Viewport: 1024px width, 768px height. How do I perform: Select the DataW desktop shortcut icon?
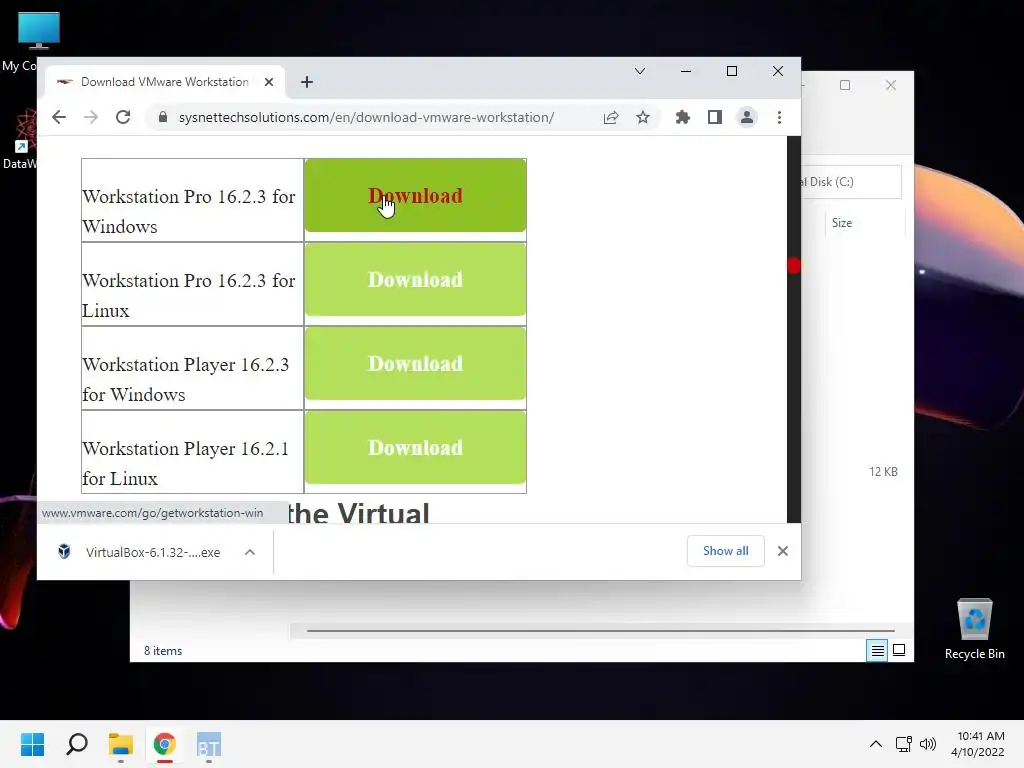[x=22, y=140]
